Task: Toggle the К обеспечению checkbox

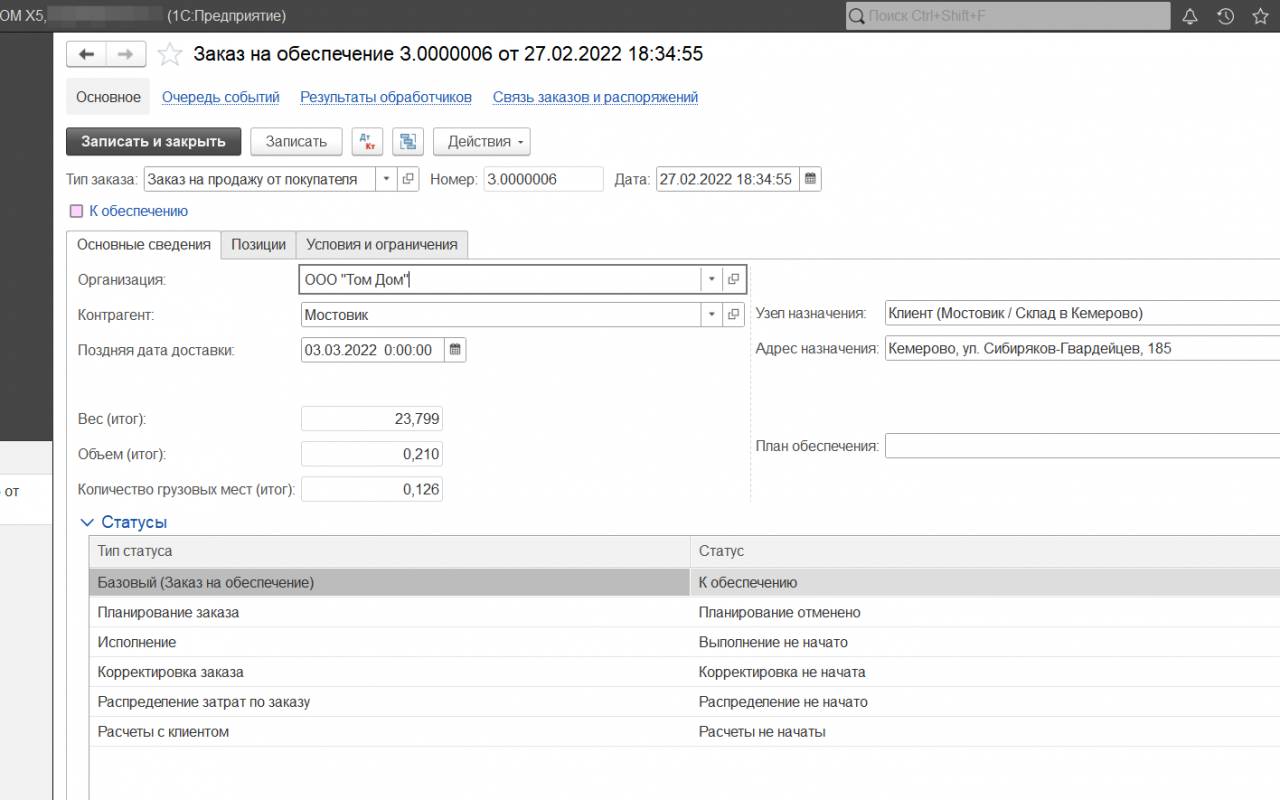Action: 76,211
